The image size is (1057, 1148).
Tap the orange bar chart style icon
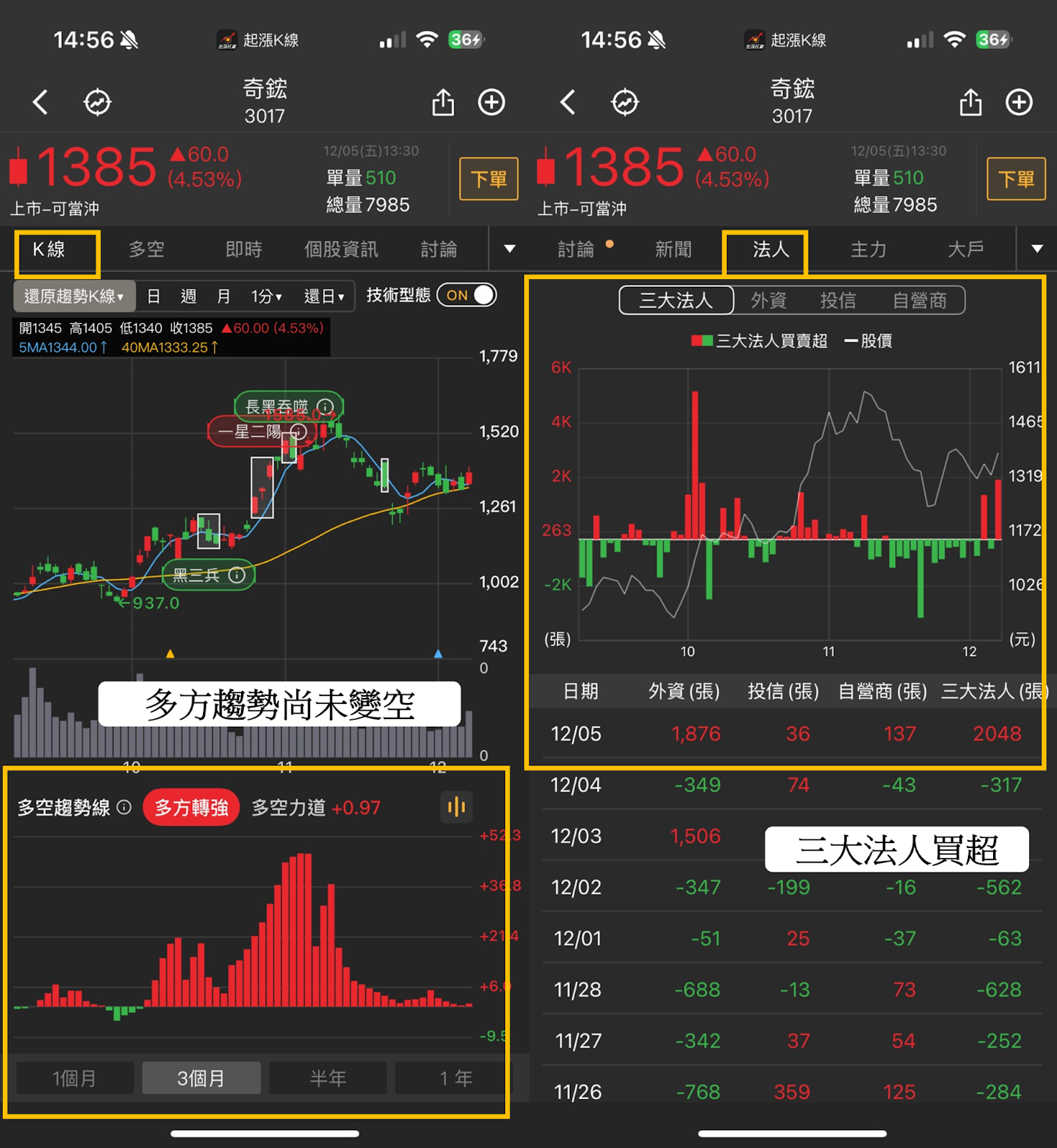point(456,807)
